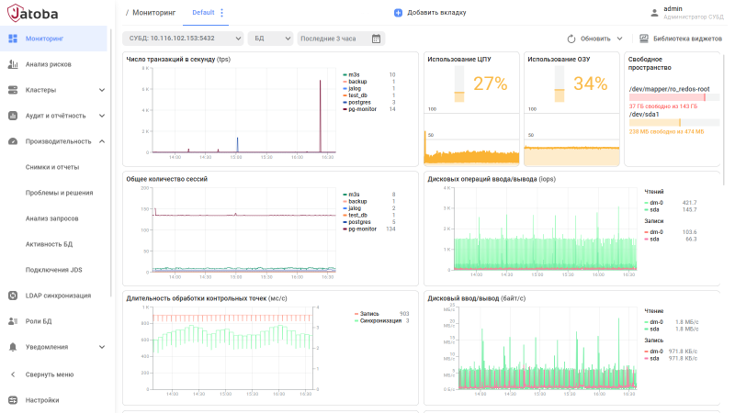Click the calendar icon in the time range field
Screen dimensions: 735x413
coord(376,38)
